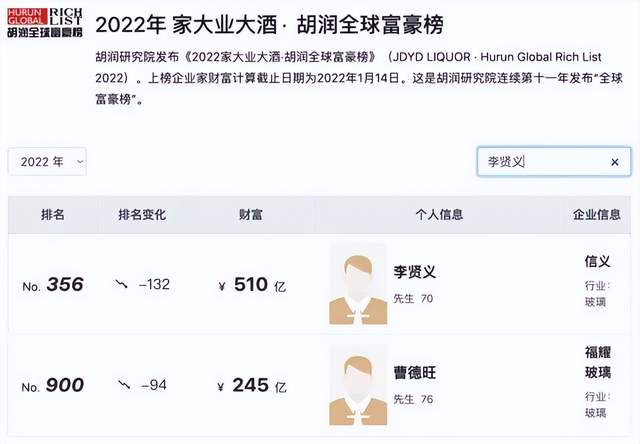Click the 福耀玻璃 company name
This screenshot has height=444, width=640.
click(597, 362)
